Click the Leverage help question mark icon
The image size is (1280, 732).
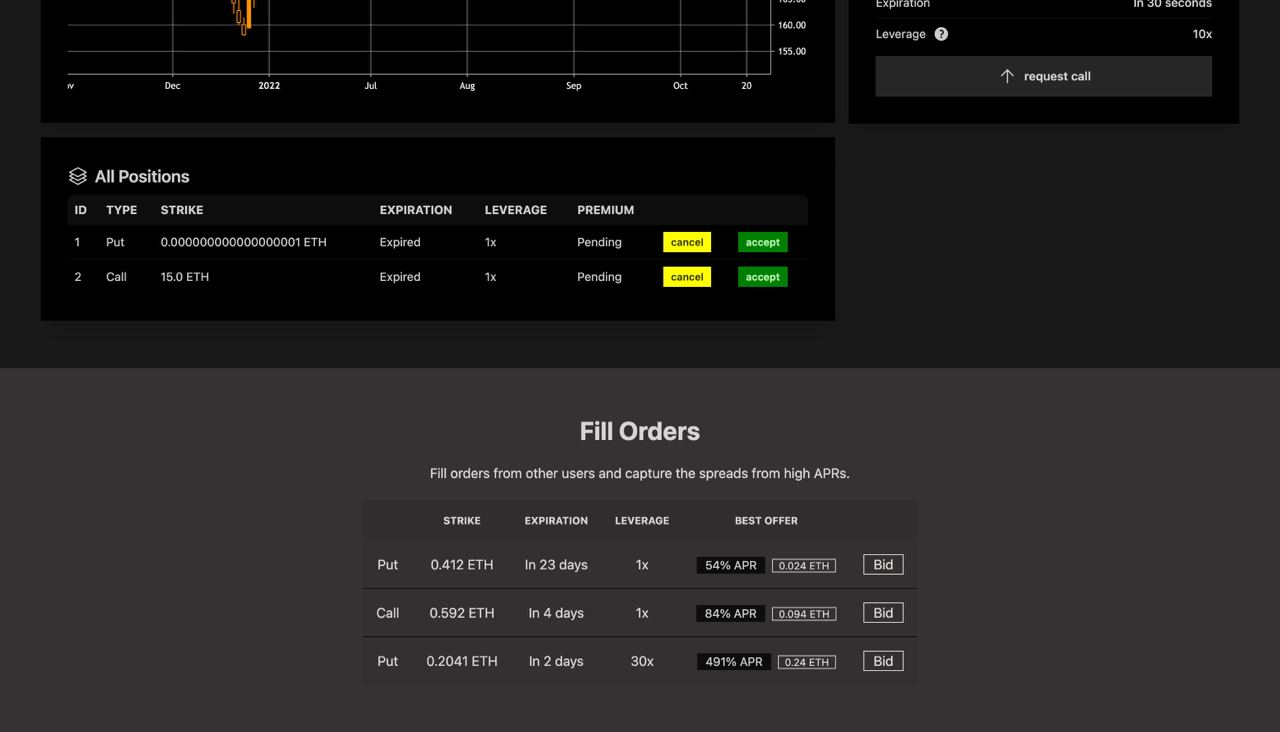point(941,34)
